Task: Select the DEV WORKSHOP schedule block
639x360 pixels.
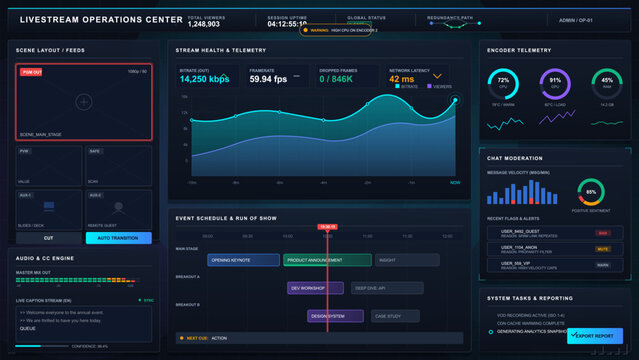Action: [x=315, y=288]
